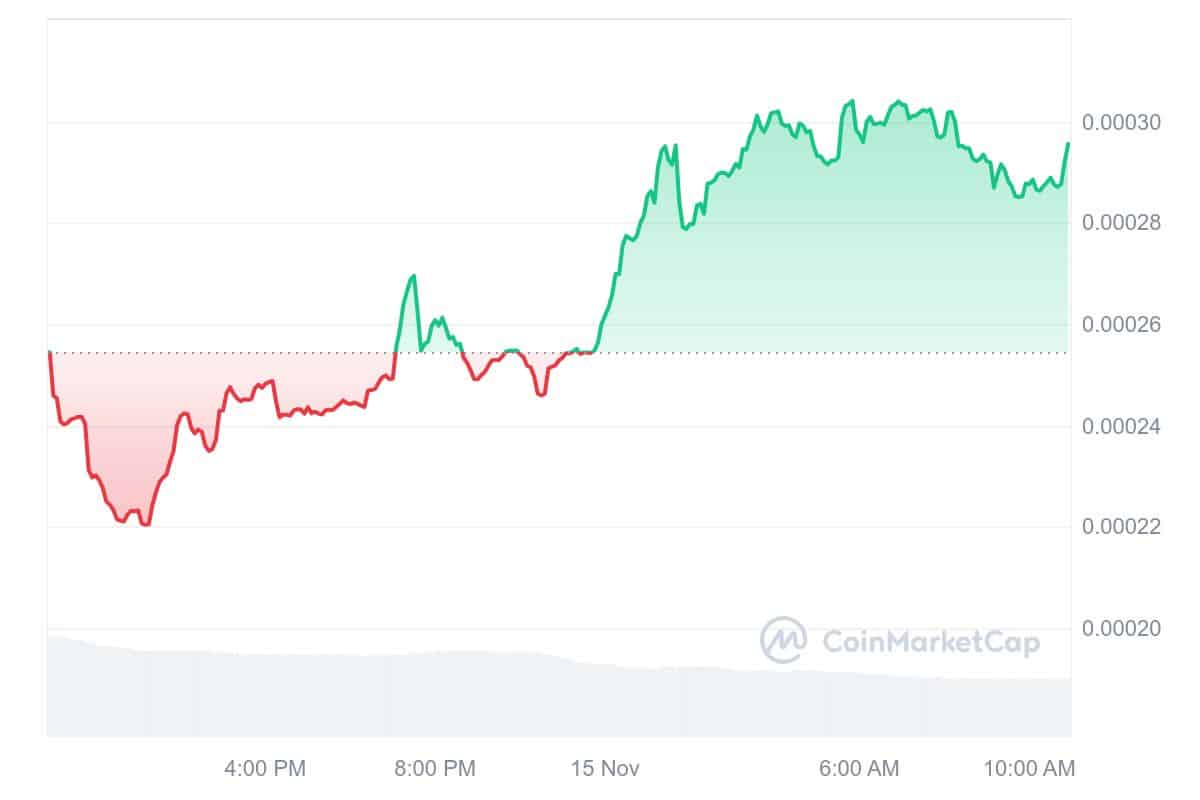1200x800 pixels.
Task: Click the CoinMarketCap watermark text
Action: [930, 641]
